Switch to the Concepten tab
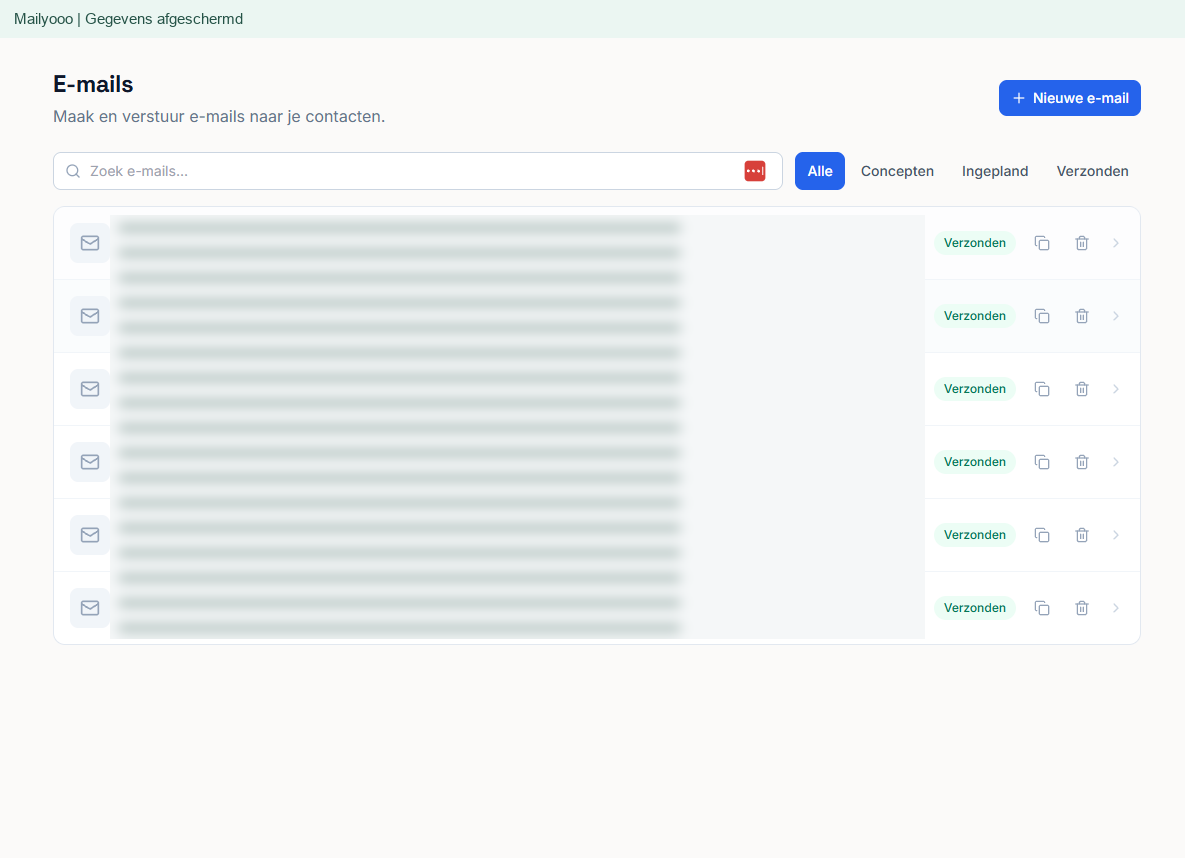 [897, 171]
